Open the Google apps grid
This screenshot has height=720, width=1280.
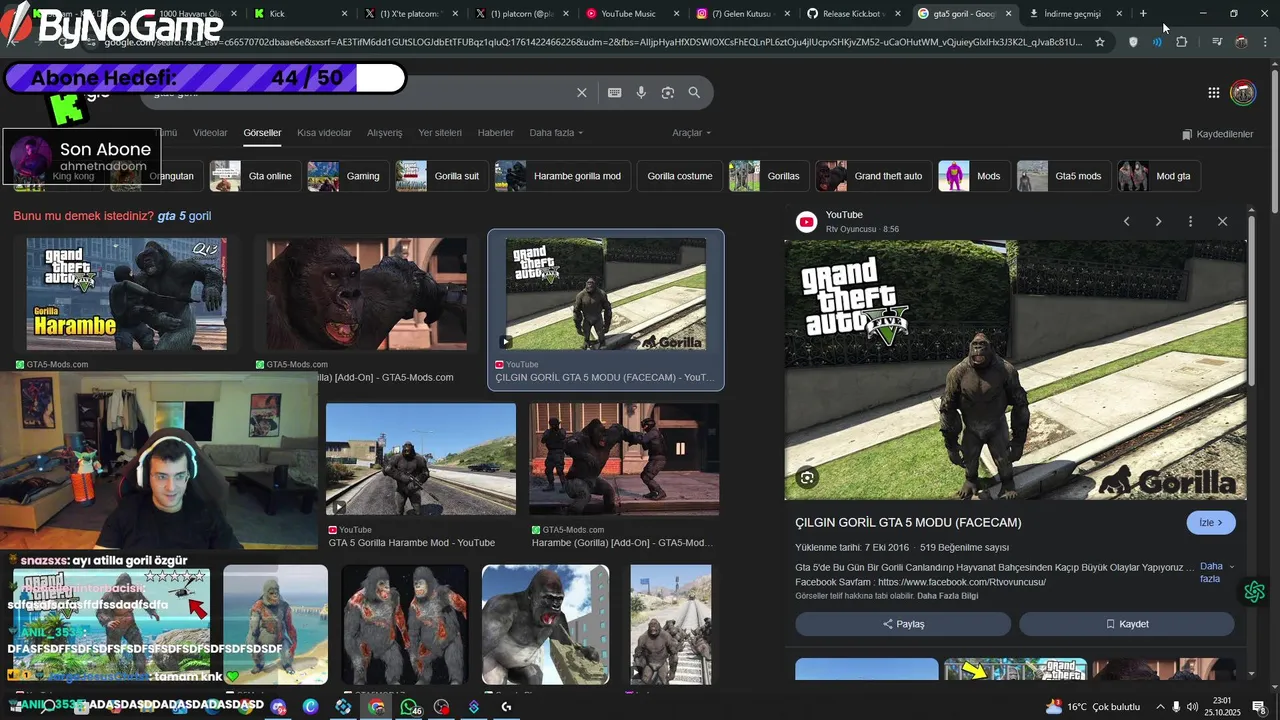[1213, 93]
